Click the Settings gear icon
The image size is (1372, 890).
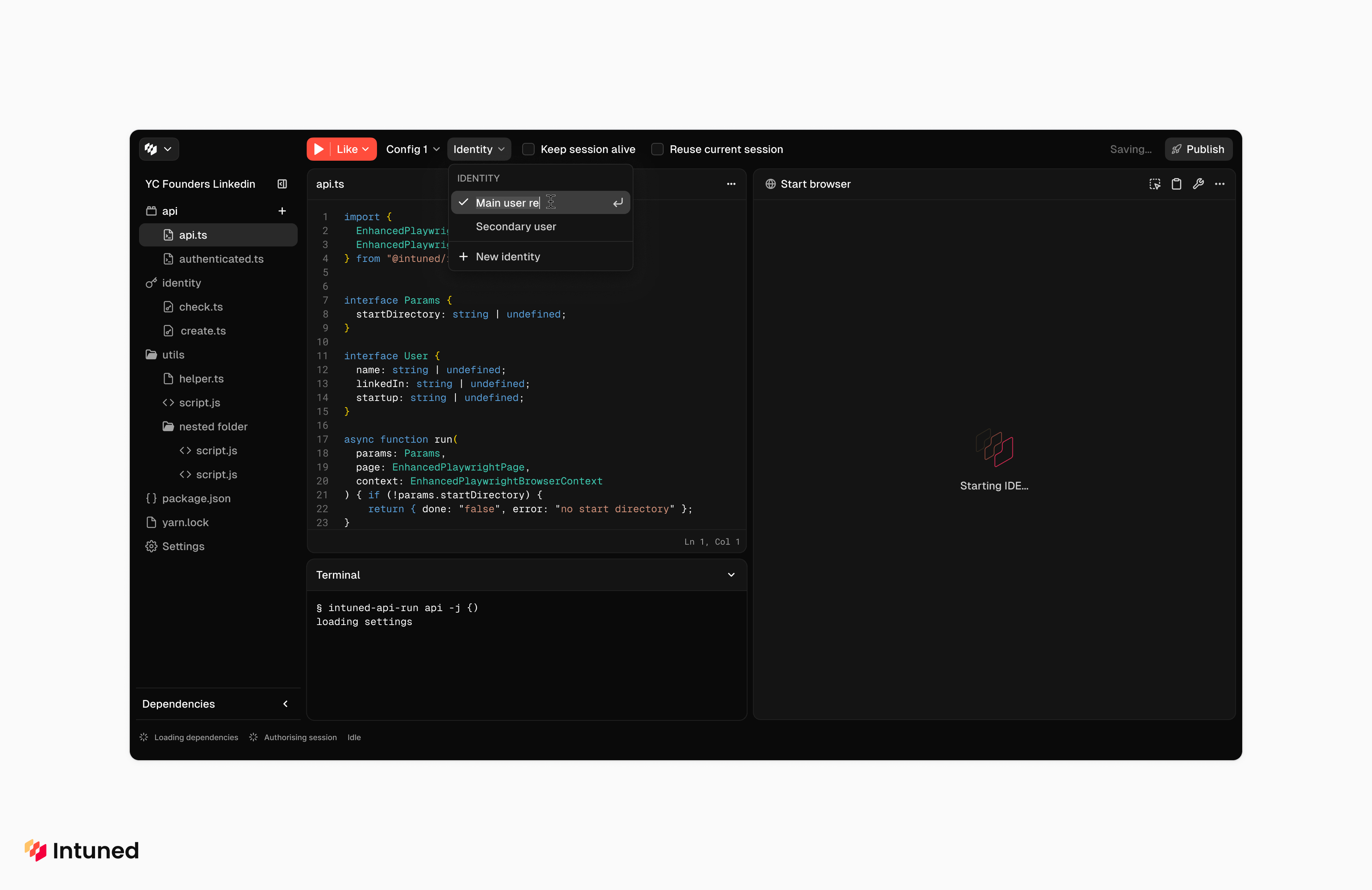click(x=152, y=547)
